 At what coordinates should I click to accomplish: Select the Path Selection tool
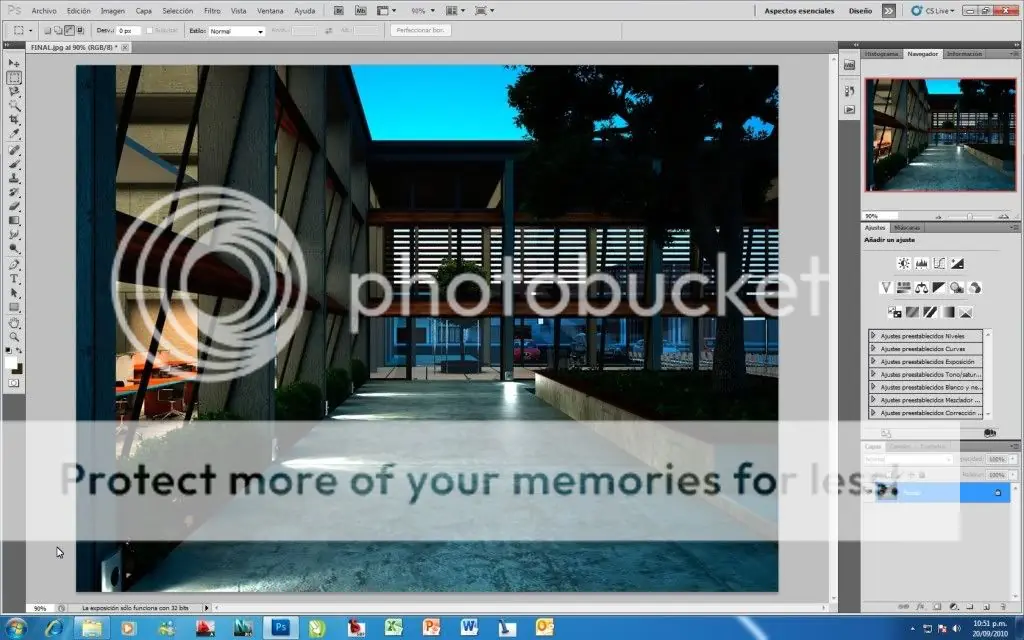[x=14, y=293]
